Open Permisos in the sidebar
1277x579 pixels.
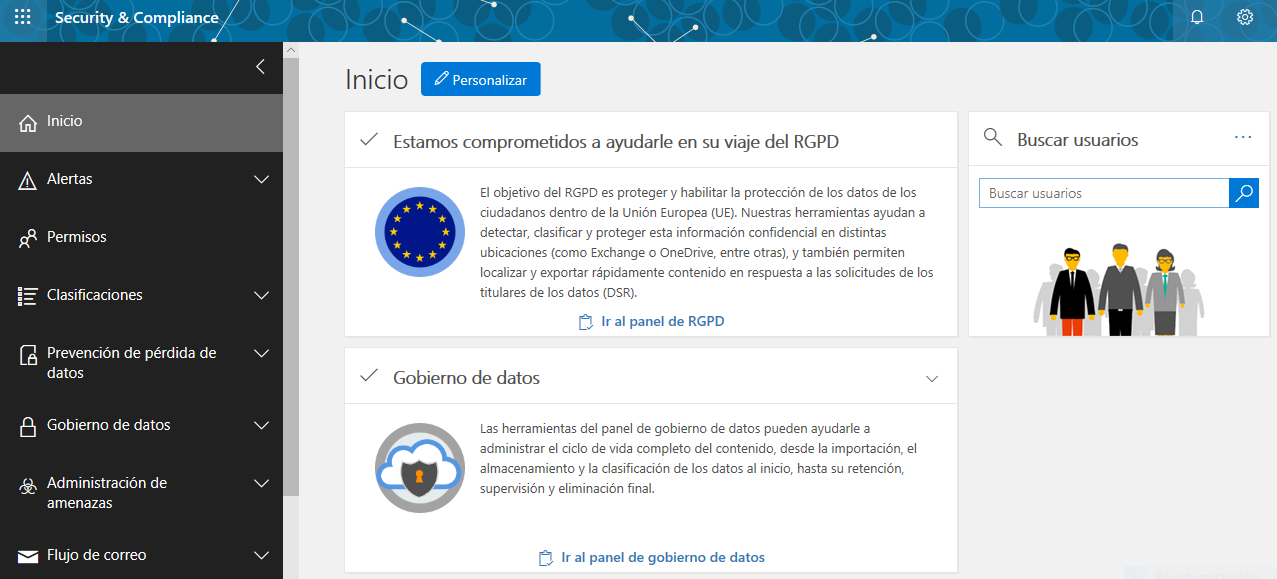point(76,238)
